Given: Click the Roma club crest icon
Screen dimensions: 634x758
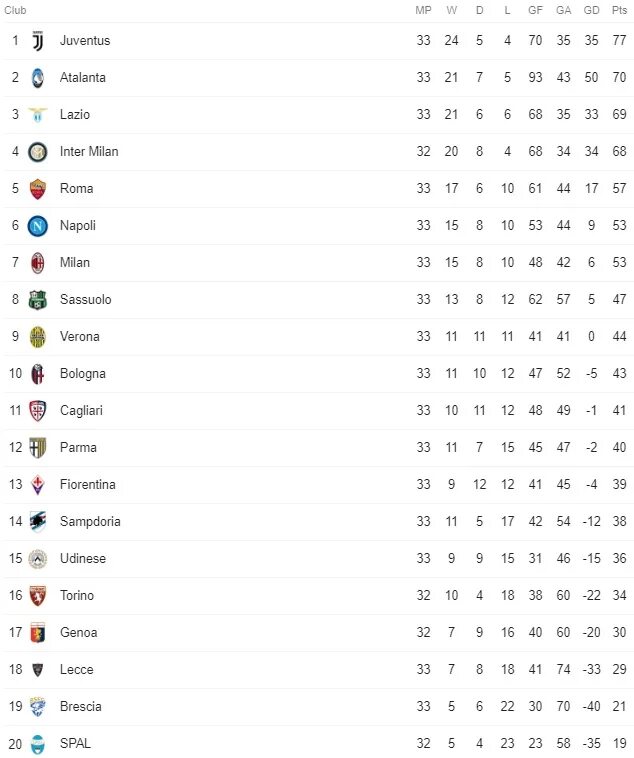Looking at the screenshot, I should [x=38, y=189].
